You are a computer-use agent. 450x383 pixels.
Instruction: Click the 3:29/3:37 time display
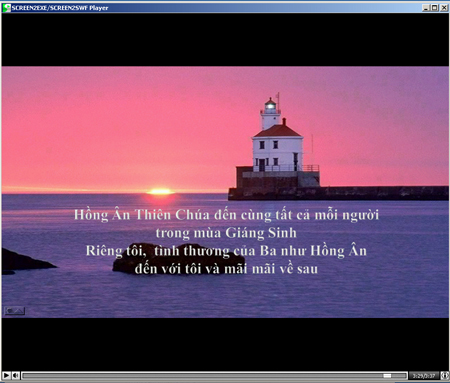[x=424, y=376]
